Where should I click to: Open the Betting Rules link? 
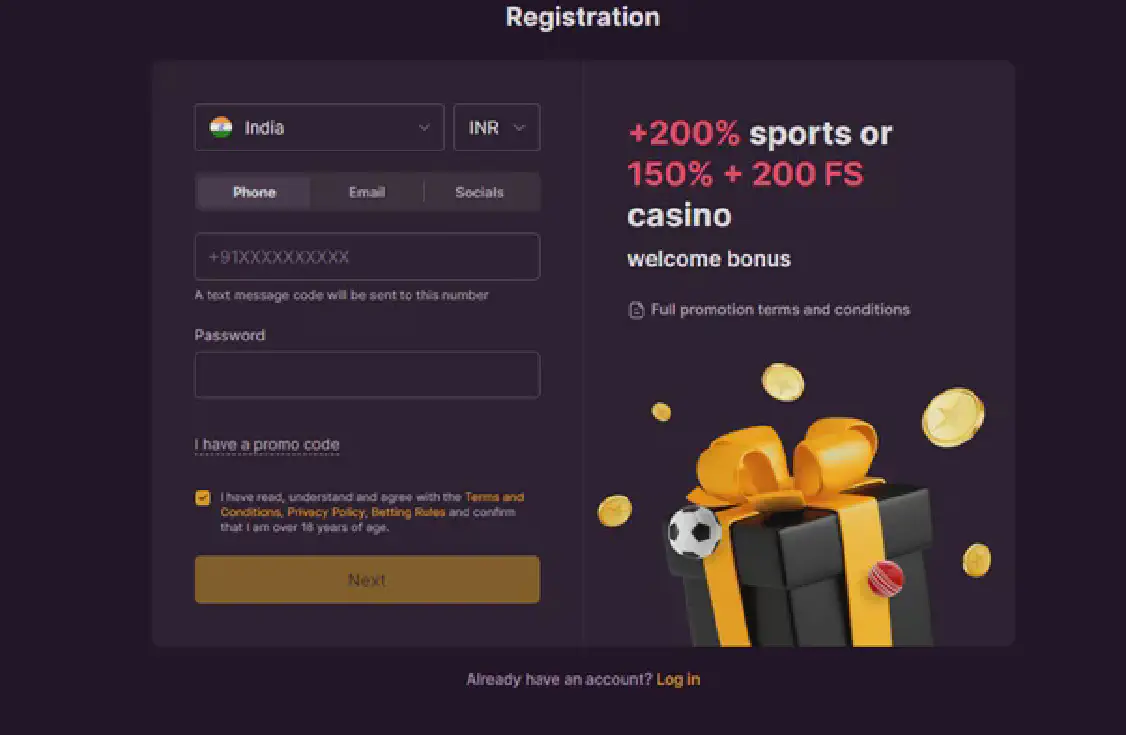coord(408,512)
